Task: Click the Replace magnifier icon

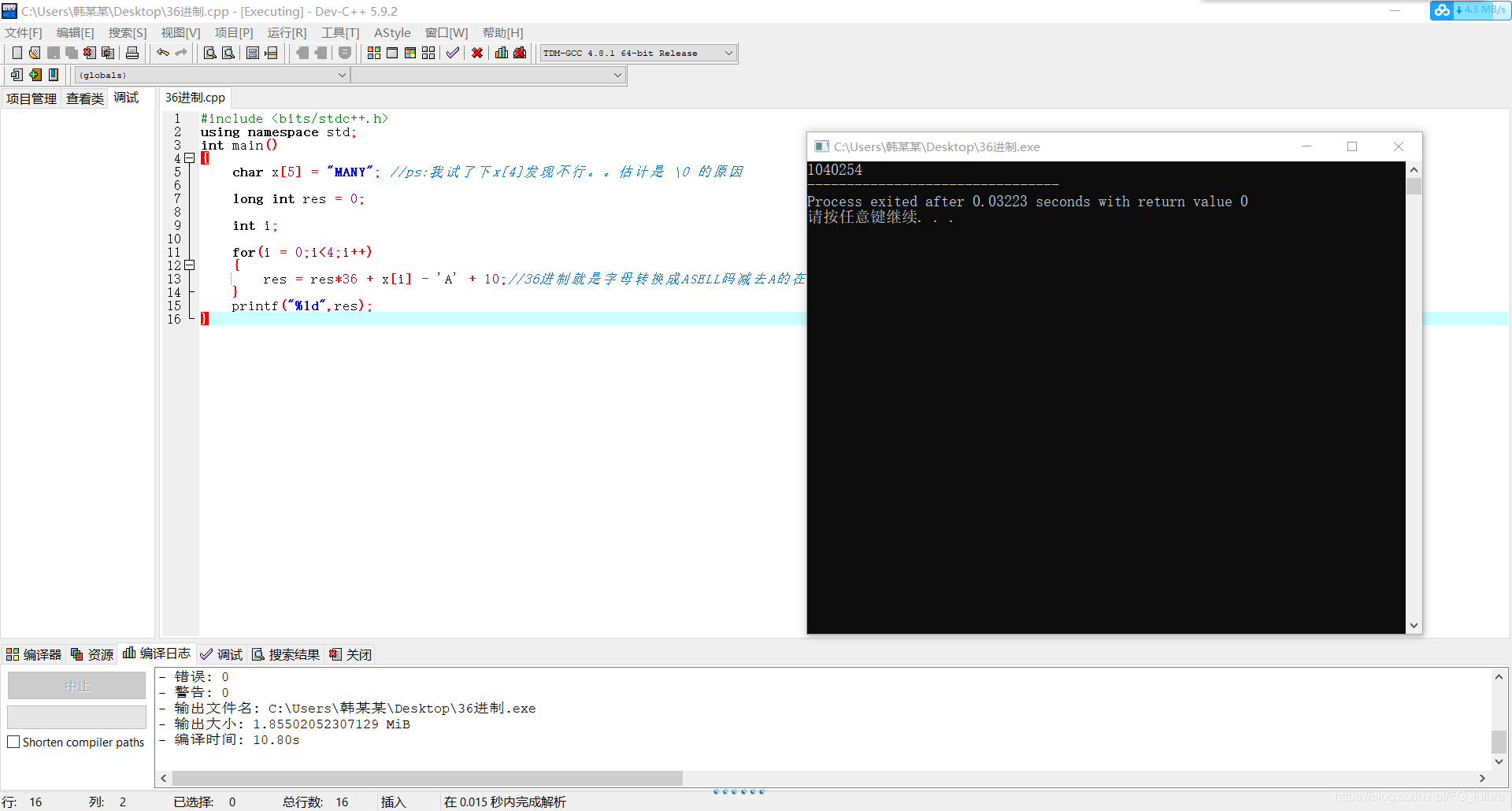Action: tap(228, 53)
